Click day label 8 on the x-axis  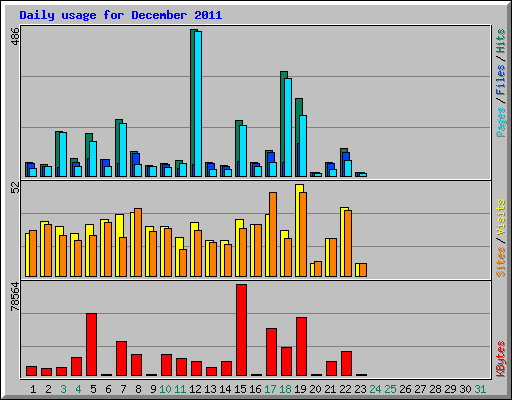tap(138, 389)
